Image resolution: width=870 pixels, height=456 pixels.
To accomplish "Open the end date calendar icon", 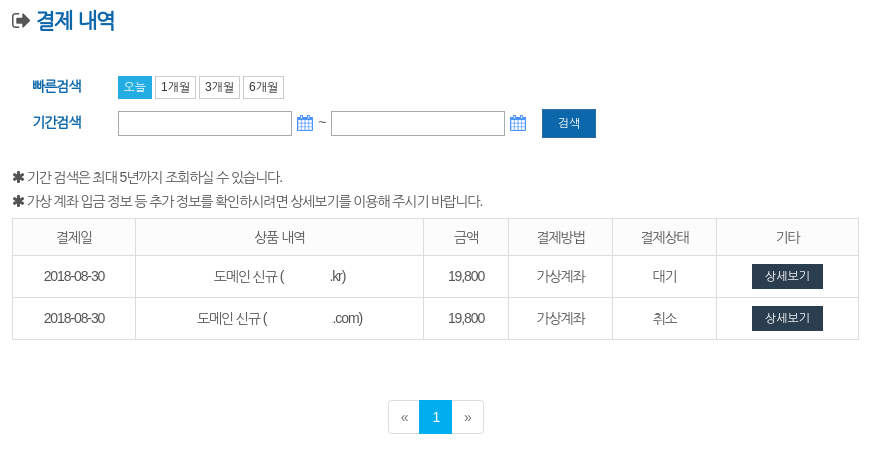I will tap(518, 123).
